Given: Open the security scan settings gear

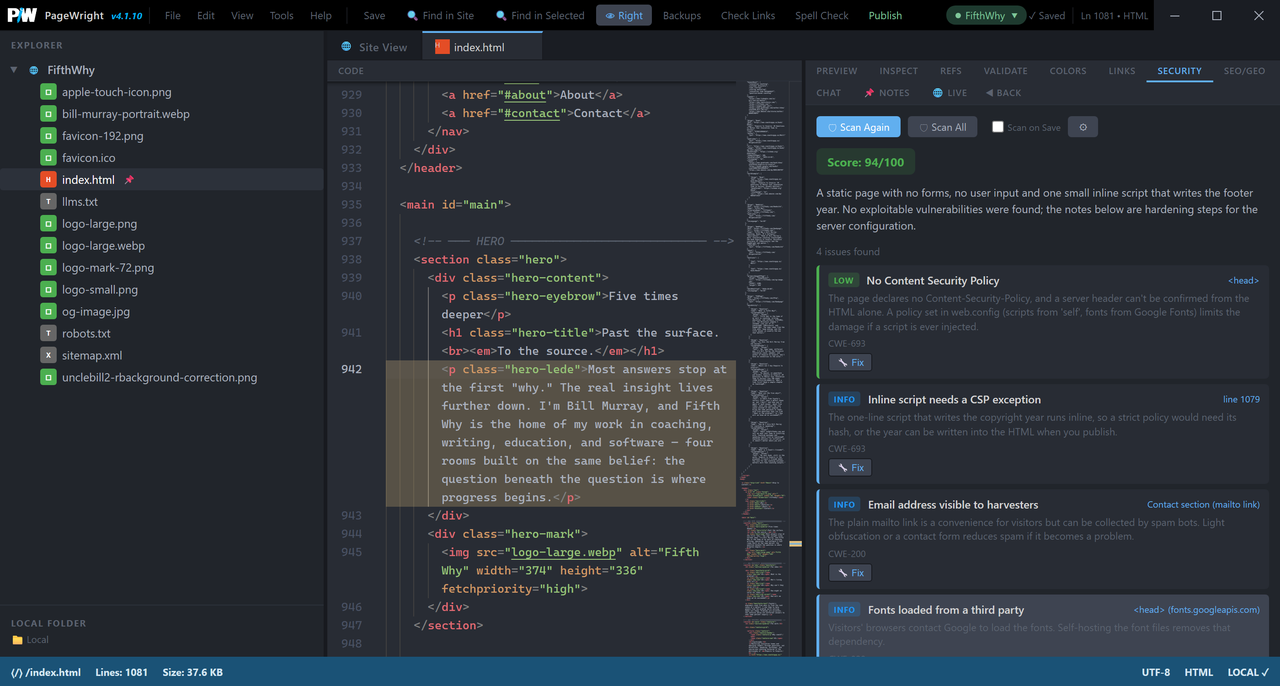Looking at the screenshot, I should click(1083, 127).
